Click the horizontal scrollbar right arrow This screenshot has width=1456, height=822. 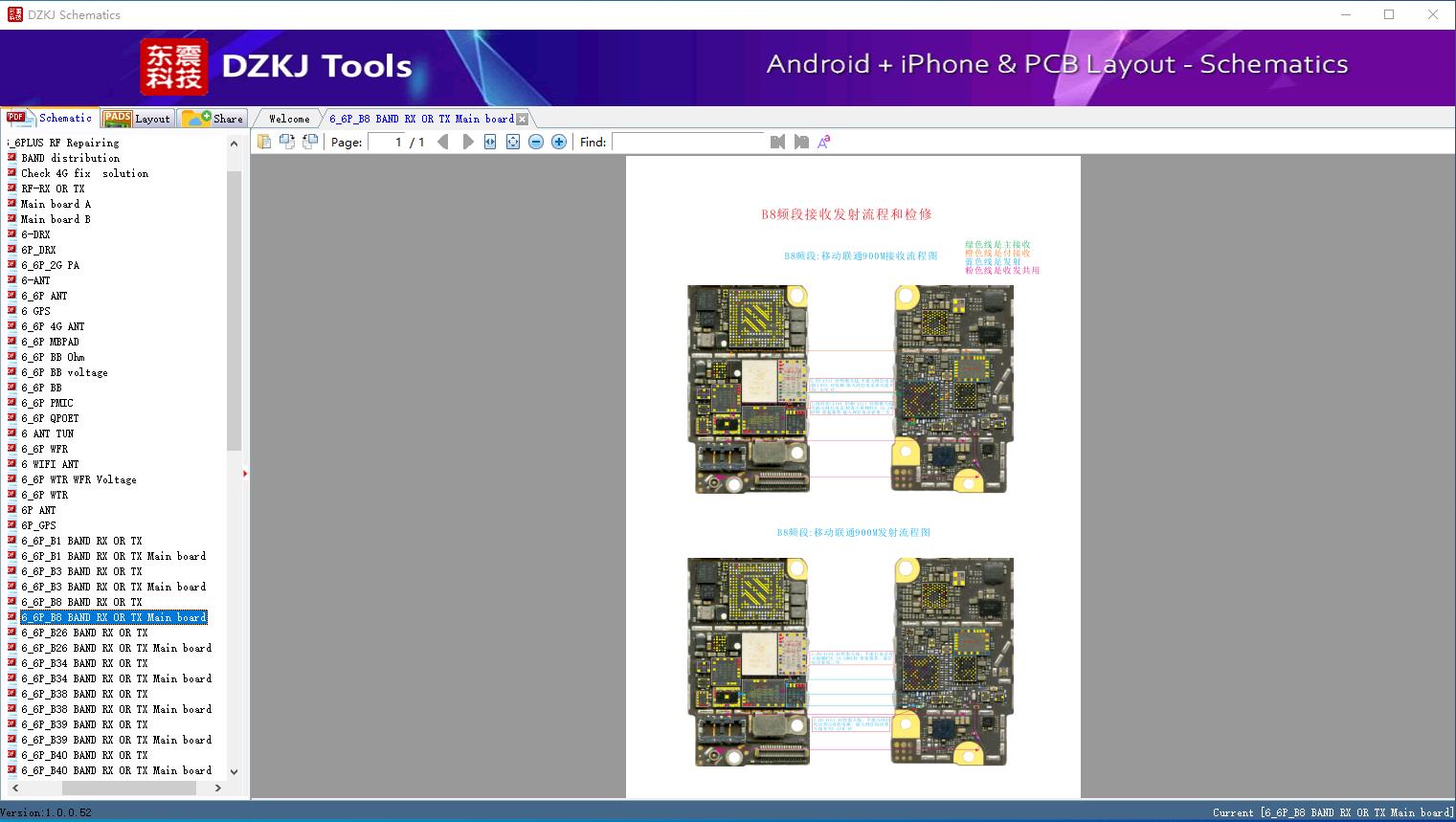[x=218, y=788]
